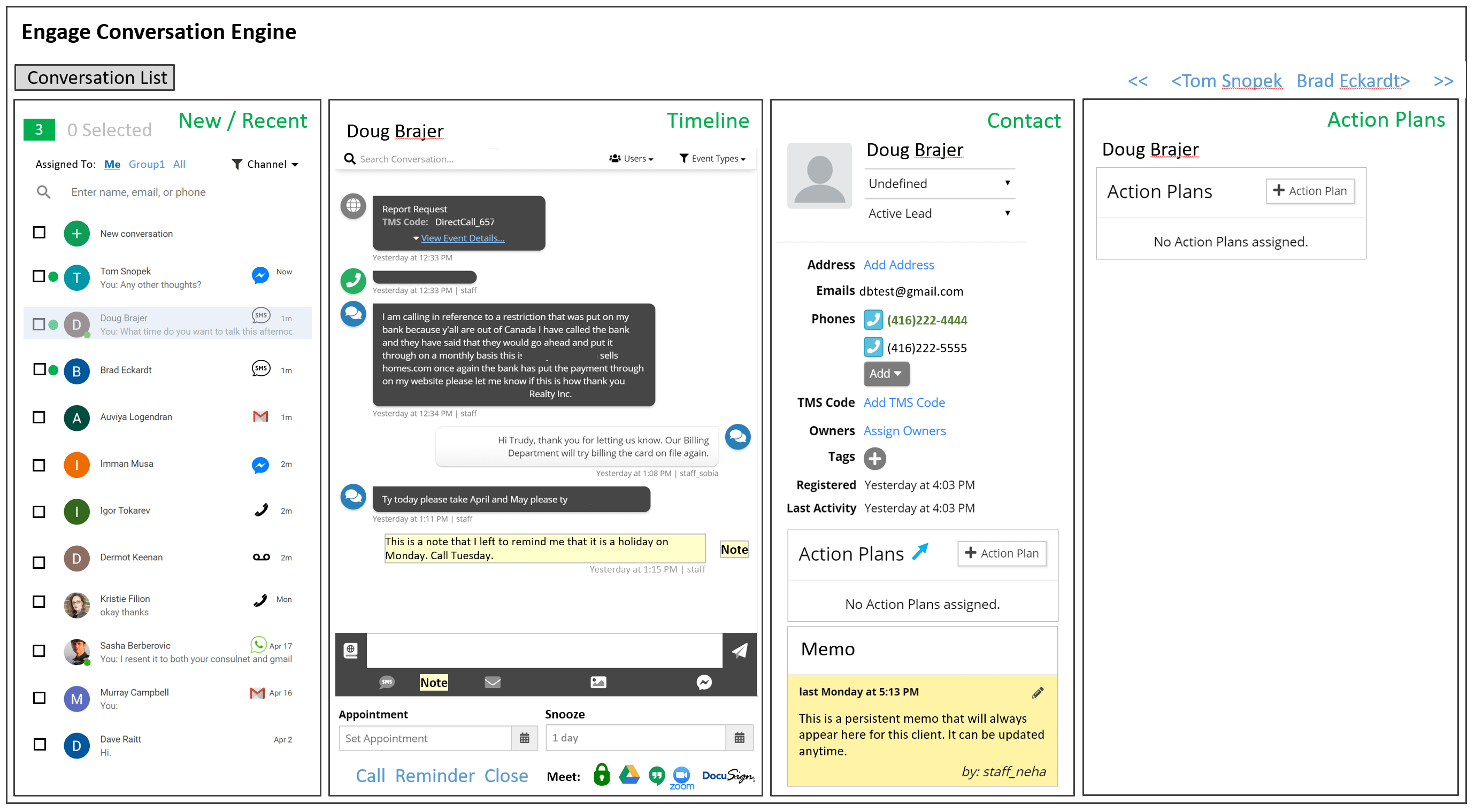Open the email channel in the composer
Screen dimensions: 1475x812
pos(493,682)
